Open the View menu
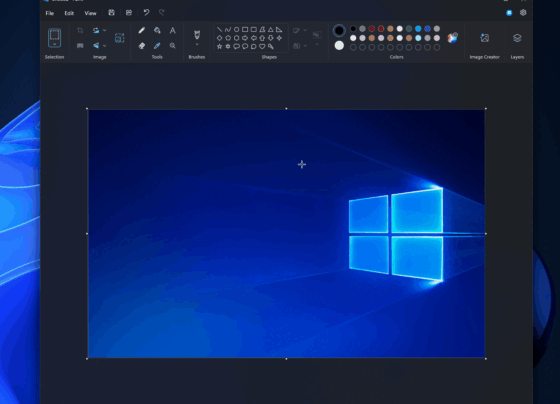Viewport: 560px width, 404px height. (90, 13)
